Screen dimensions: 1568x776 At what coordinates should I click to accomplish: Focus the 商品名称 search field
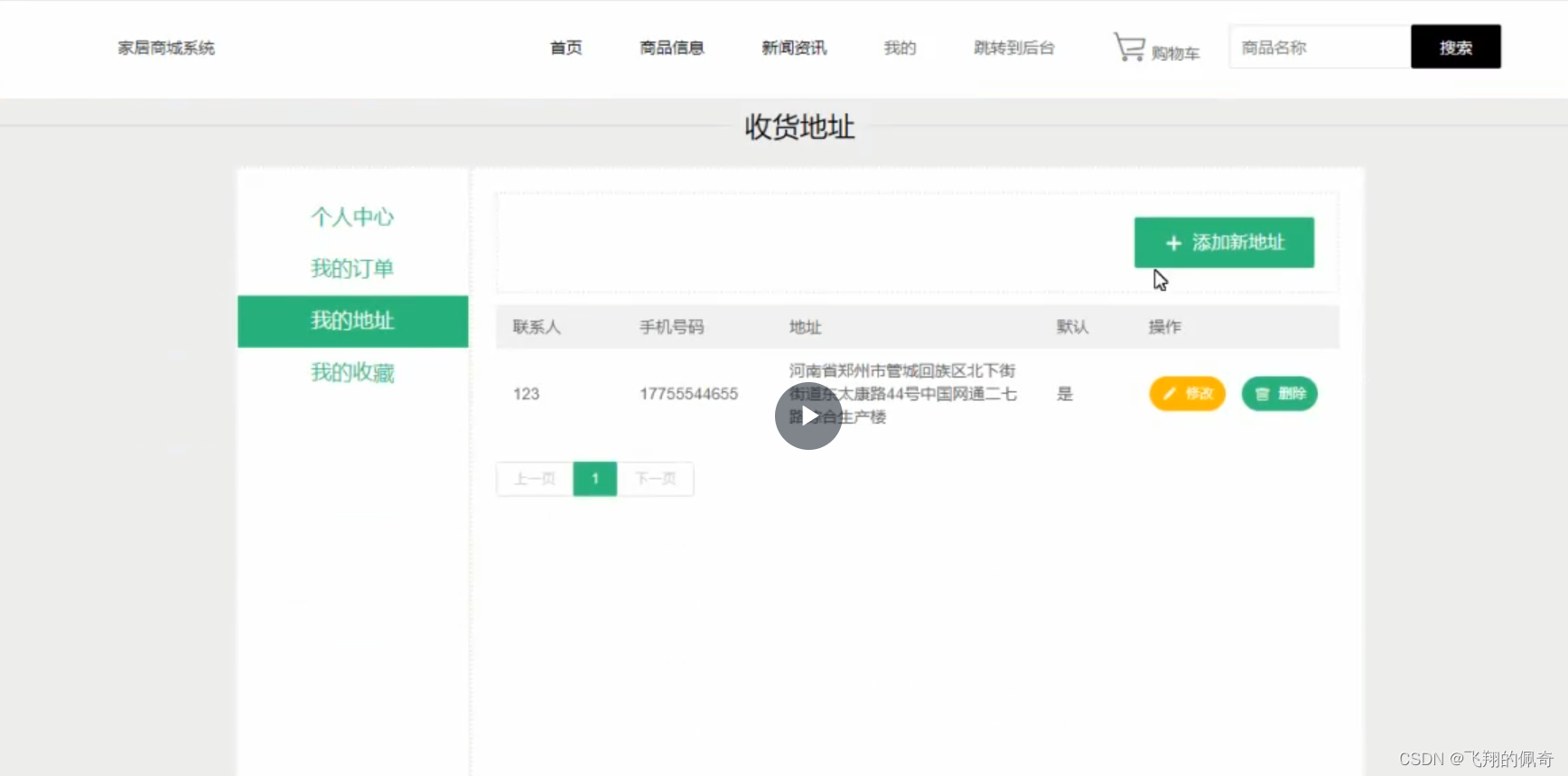1320,47
